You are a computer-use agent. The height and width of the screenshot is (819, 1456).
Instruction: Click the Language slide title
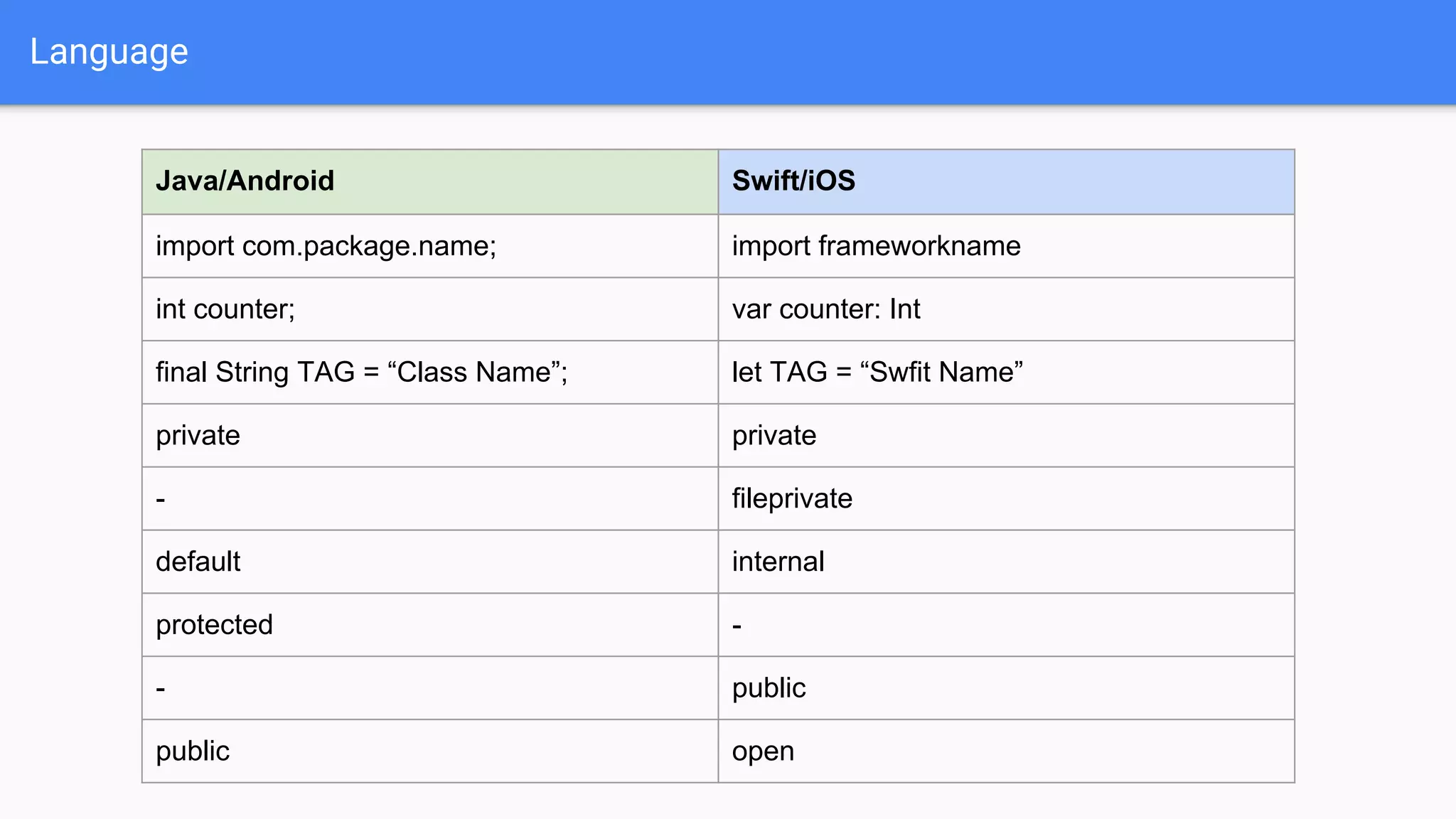109,52
